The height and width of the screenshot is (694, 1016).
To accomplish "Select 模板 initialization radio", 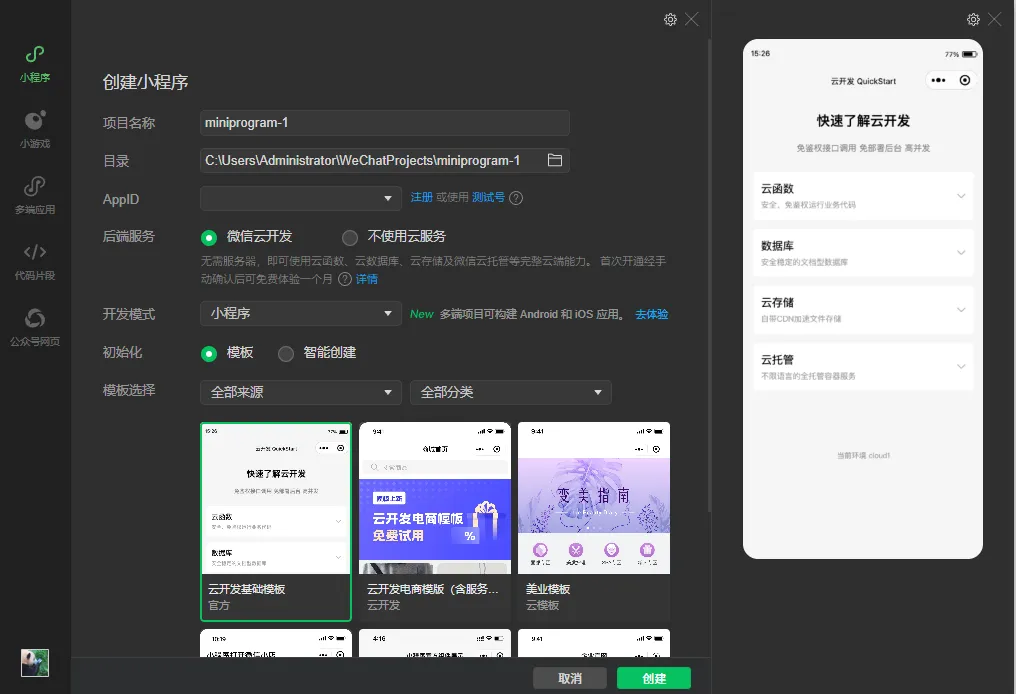I will click(209, 354).
